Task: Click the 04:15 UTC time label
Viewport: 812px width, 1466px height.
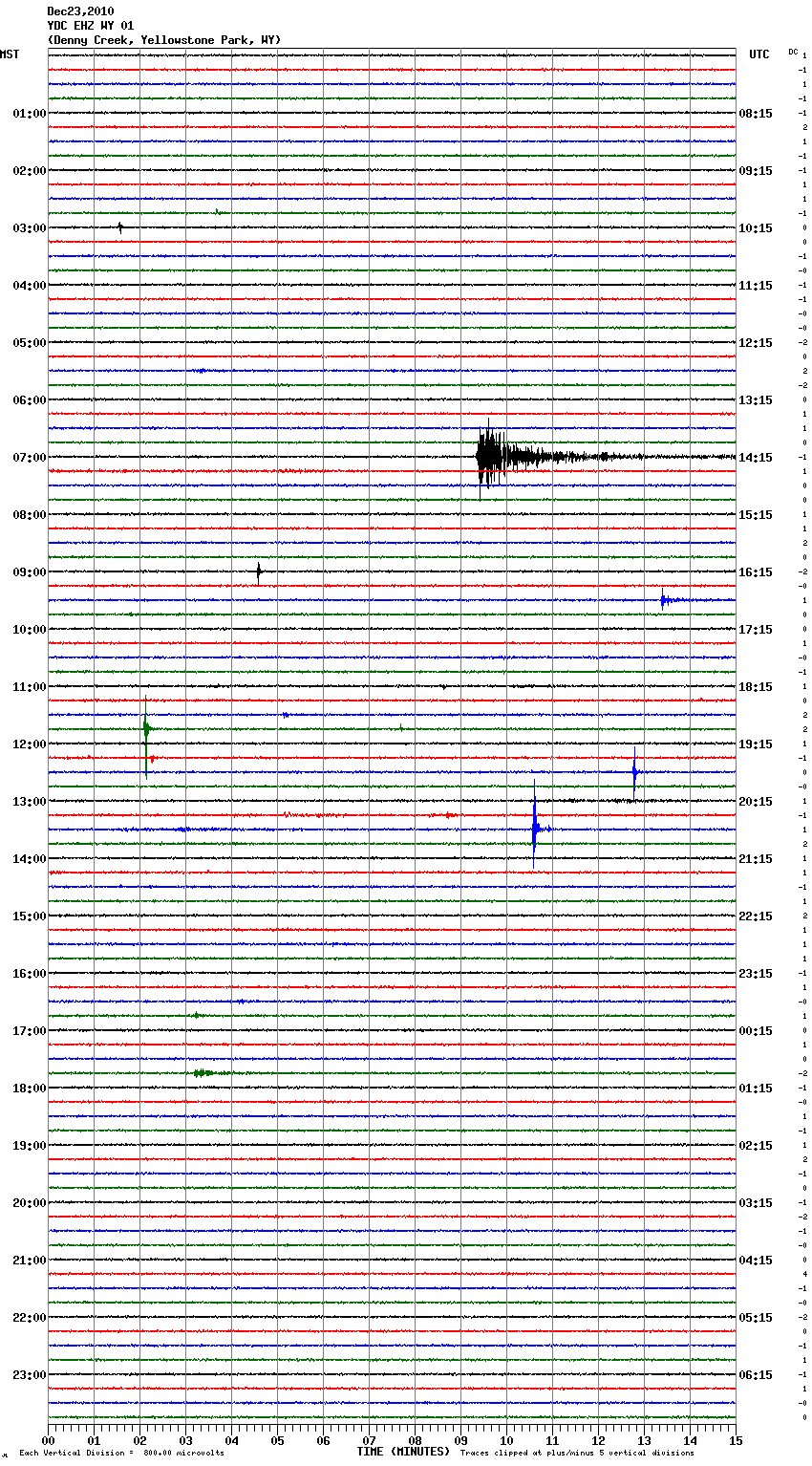Action: coord(756,1261)
